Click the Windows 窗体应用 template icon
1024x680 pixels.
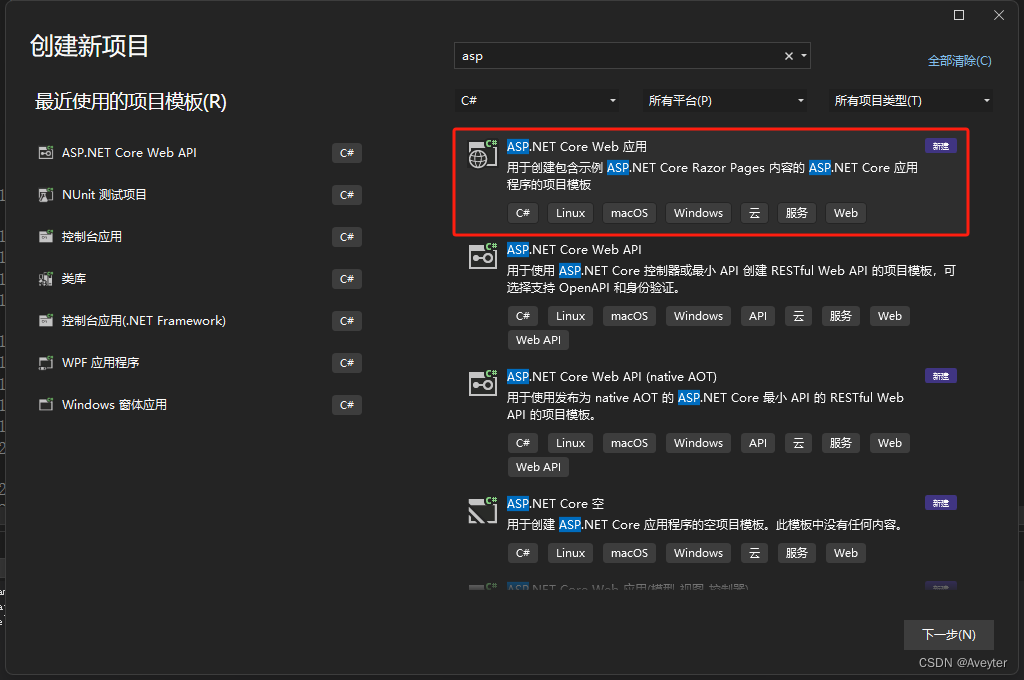click(x=46, y=404)
